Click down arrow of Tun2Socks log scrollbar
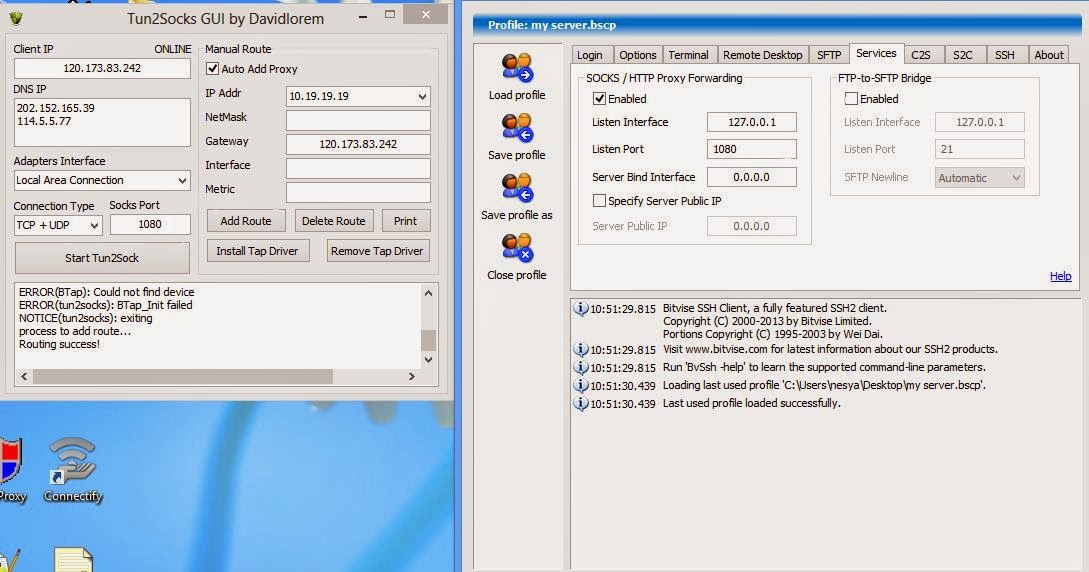Screen dimensions: 1089x572 [x=429, y=360]
